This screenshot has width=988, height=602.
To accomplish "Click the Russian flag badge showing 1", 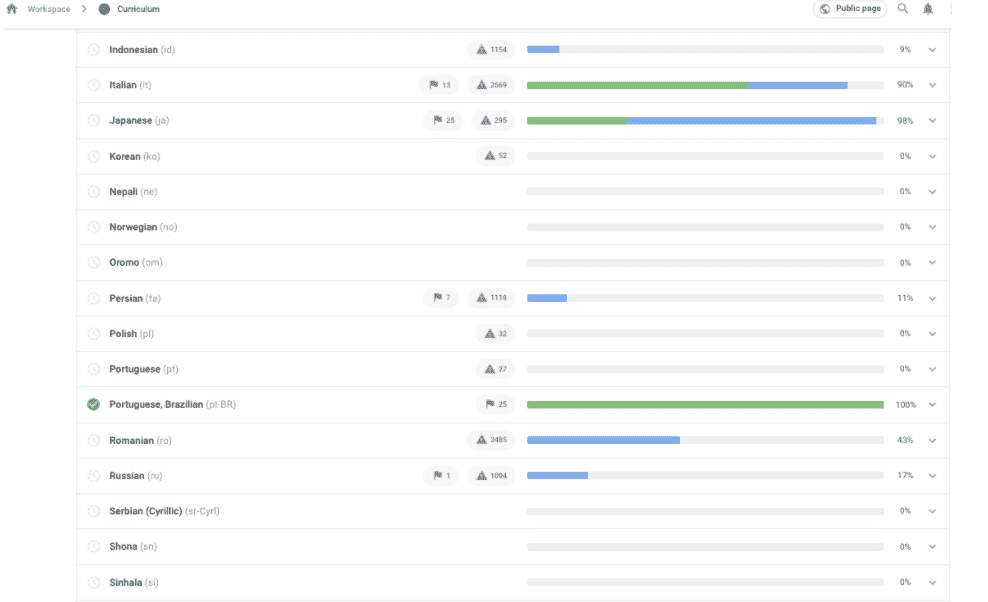I will [440, 476].
